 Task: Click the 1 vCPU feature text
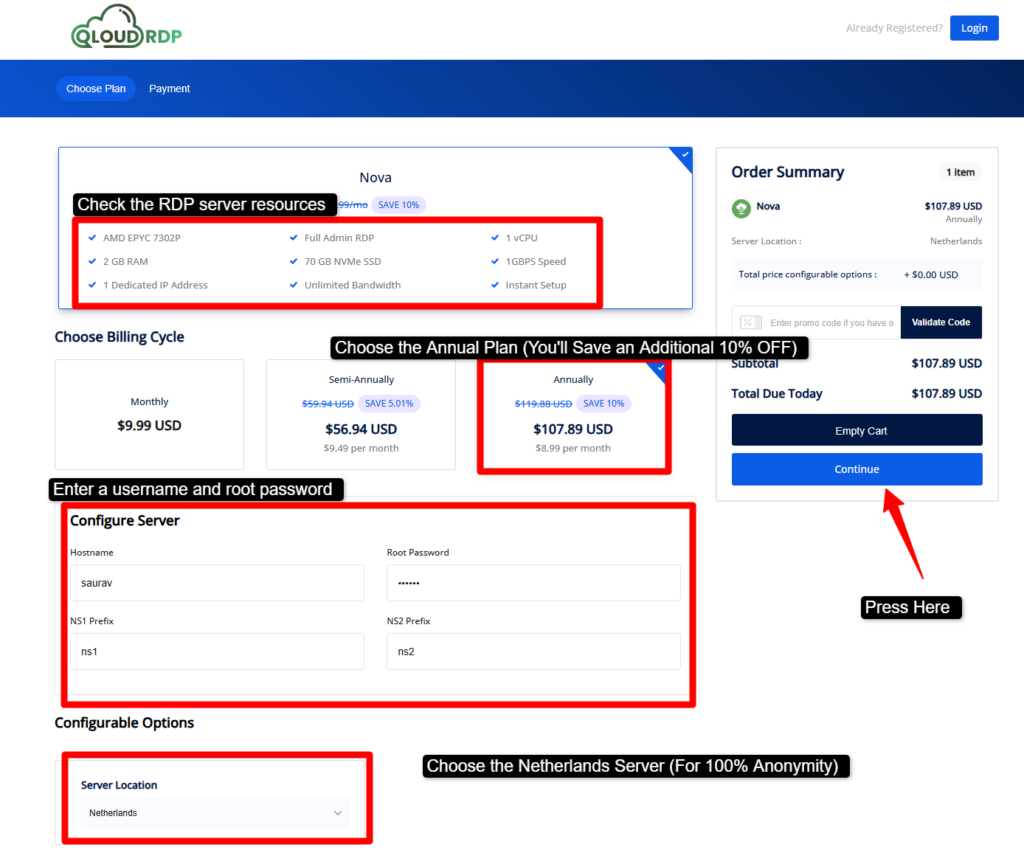521,238
